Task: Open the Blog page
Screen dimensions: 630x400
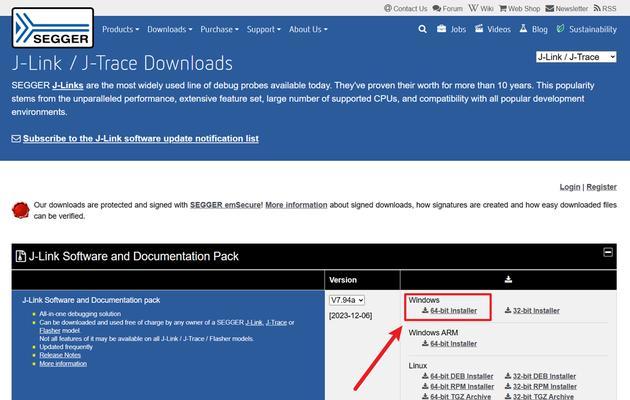Action: (x=533, y=29)
